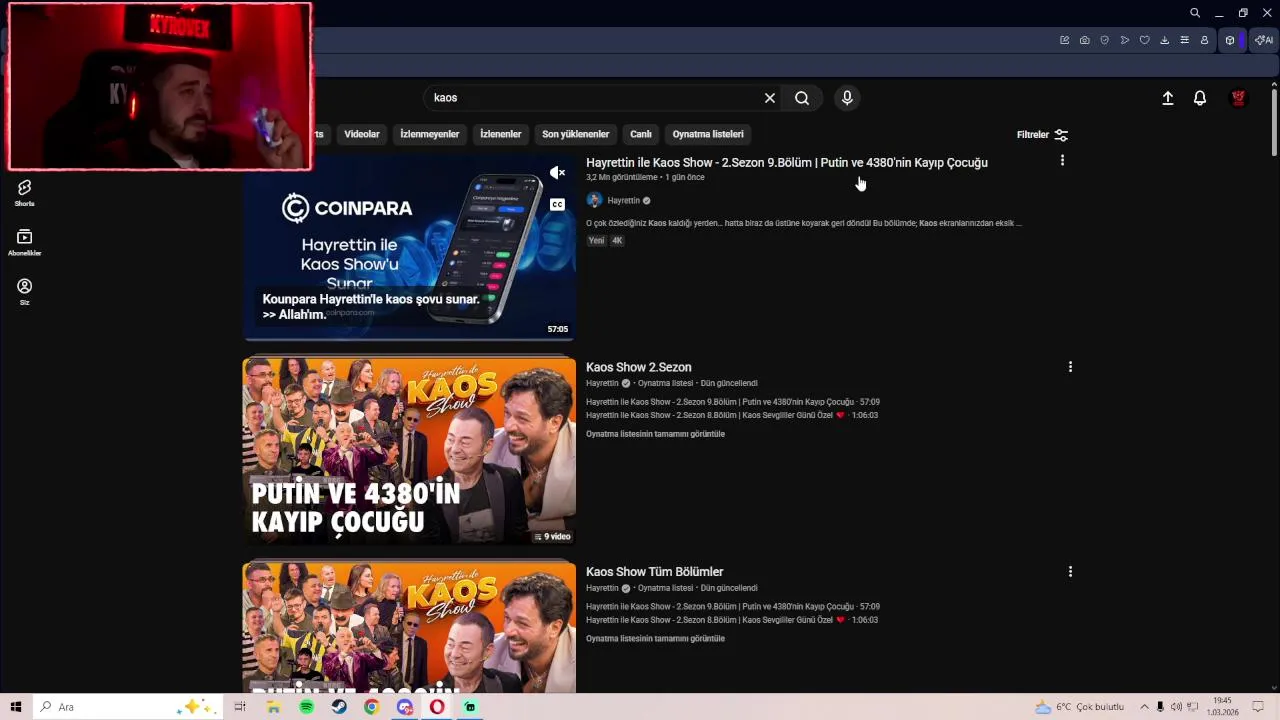Open the Kaos Show 2.Sezon playlist title
The height and width of the screenshot is (720, 1280).
click(639, 367)
